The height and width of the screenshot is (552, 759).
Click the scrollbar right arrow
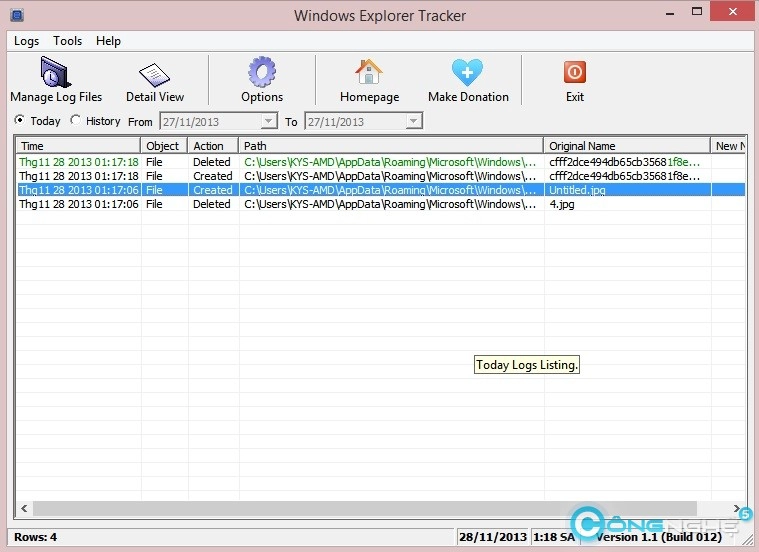(x=737, y=508)
